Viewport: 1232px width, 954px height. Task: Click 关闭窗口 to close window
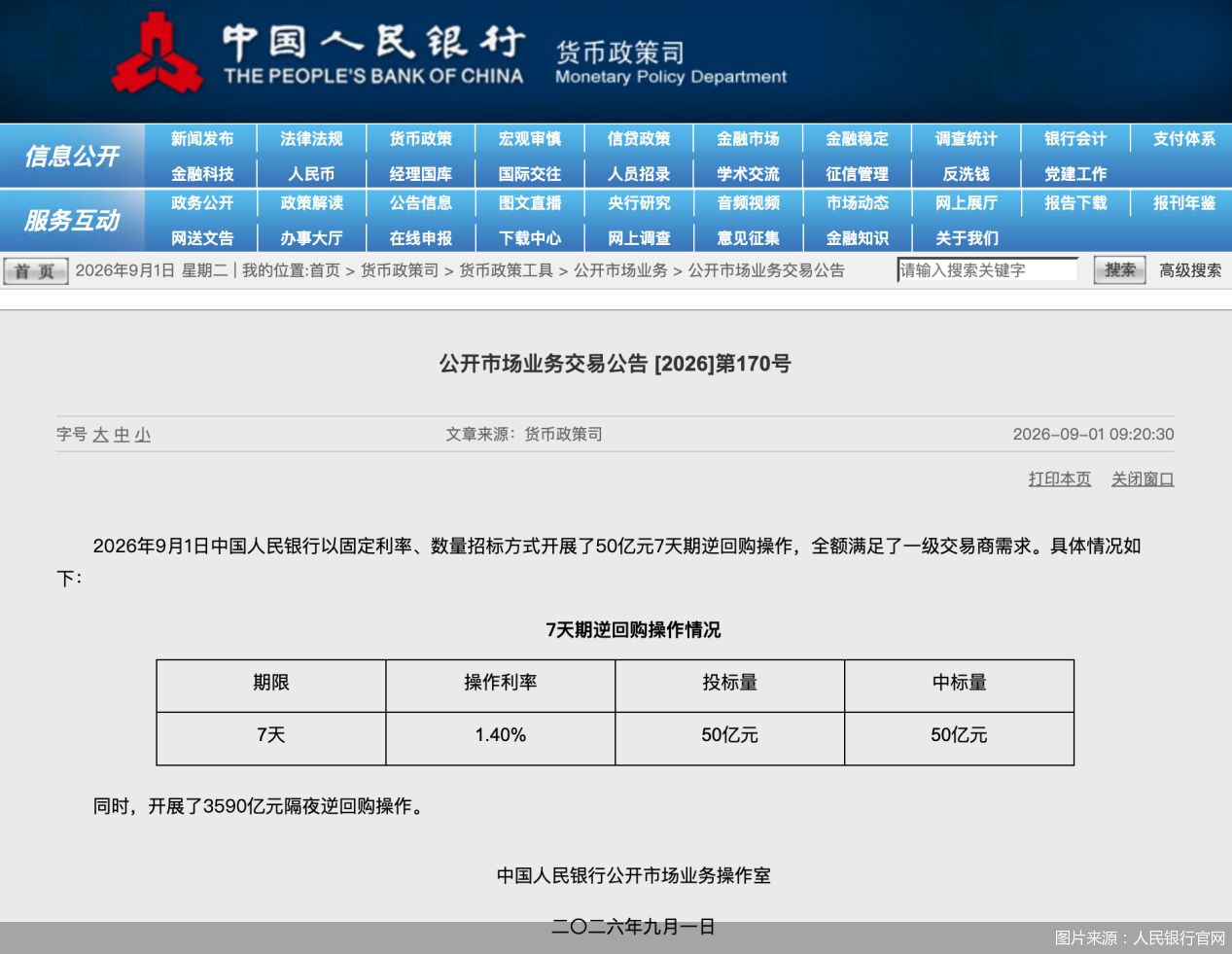[1143, 479]
